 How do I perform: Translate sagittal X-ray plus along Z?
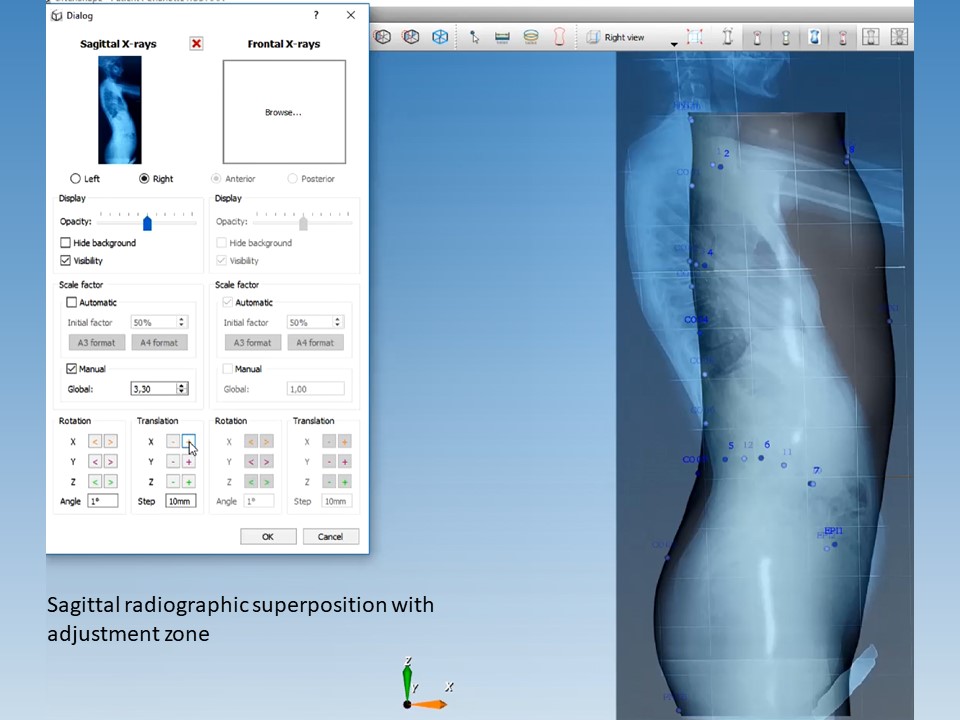click(x=189, y=482)
